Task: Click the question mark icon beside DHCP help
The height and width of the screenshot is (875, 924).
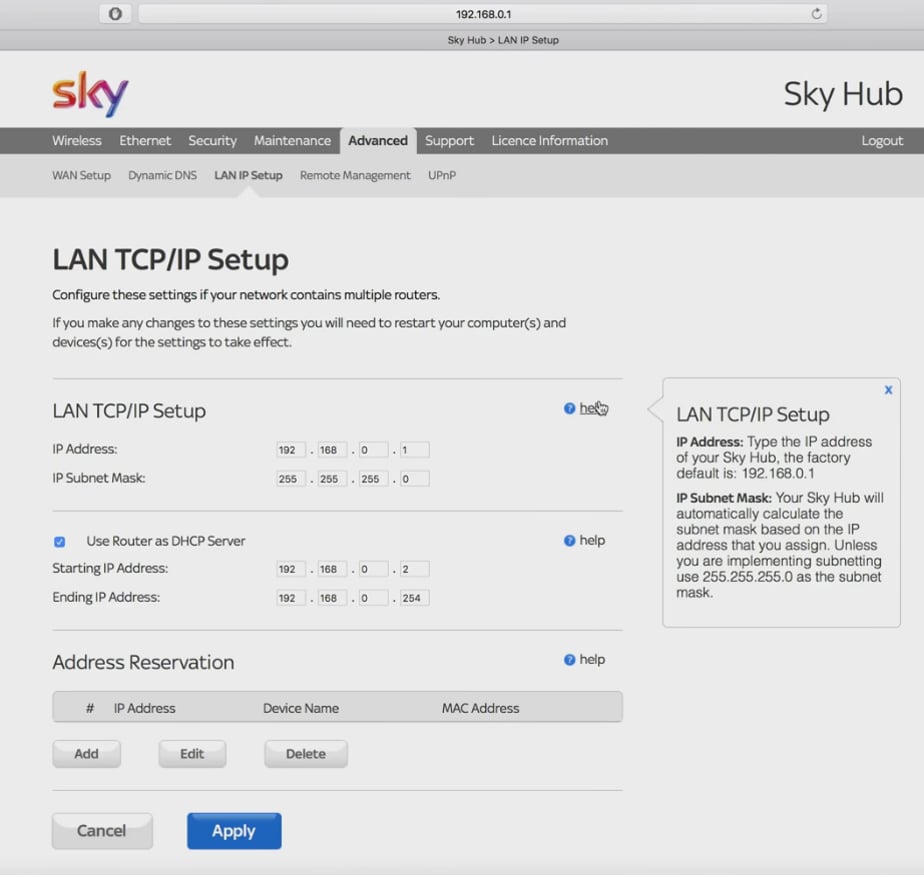Action: (569, 540)
